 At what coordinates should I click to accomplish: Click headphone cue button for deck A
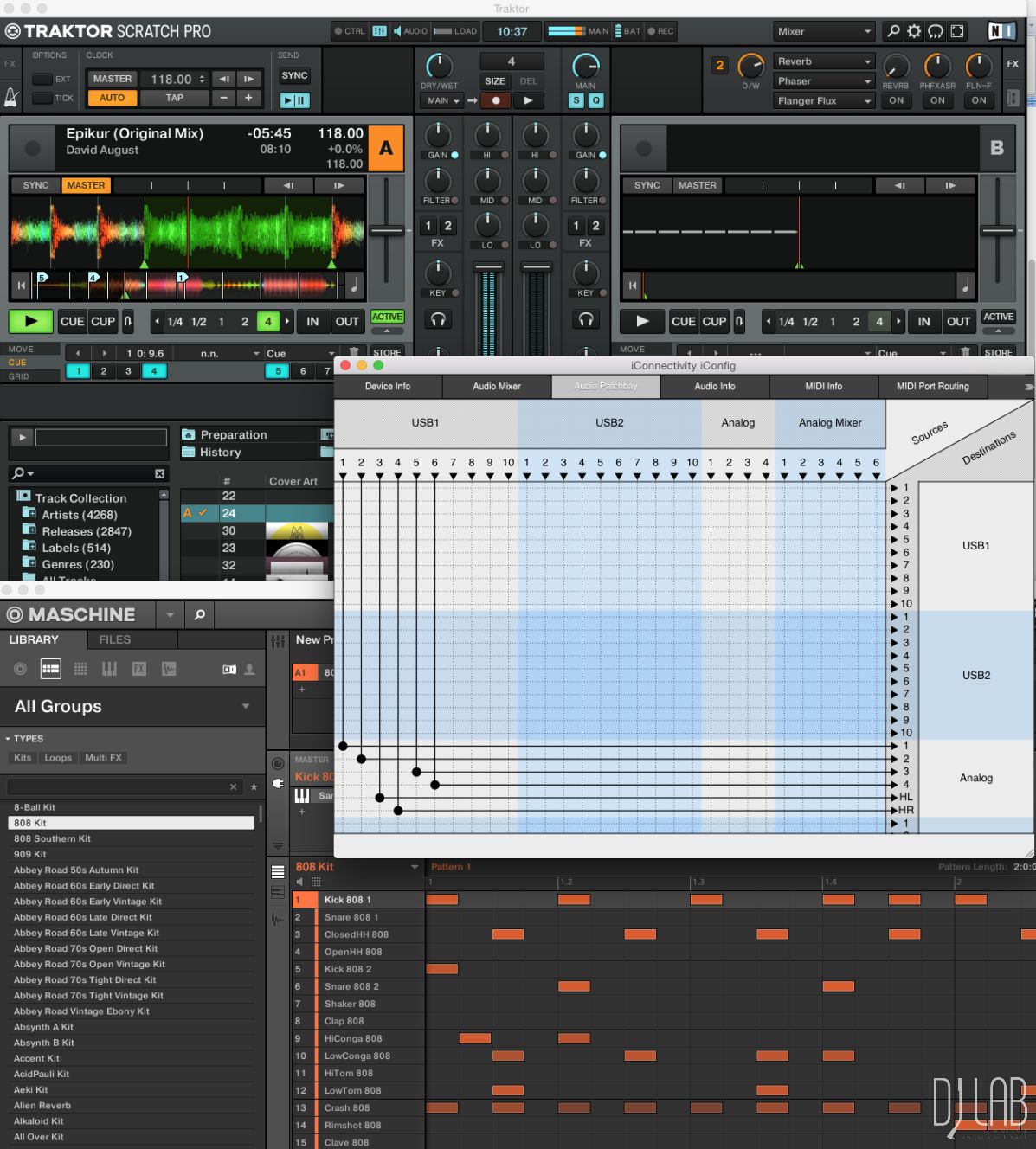tap(438, 320)
